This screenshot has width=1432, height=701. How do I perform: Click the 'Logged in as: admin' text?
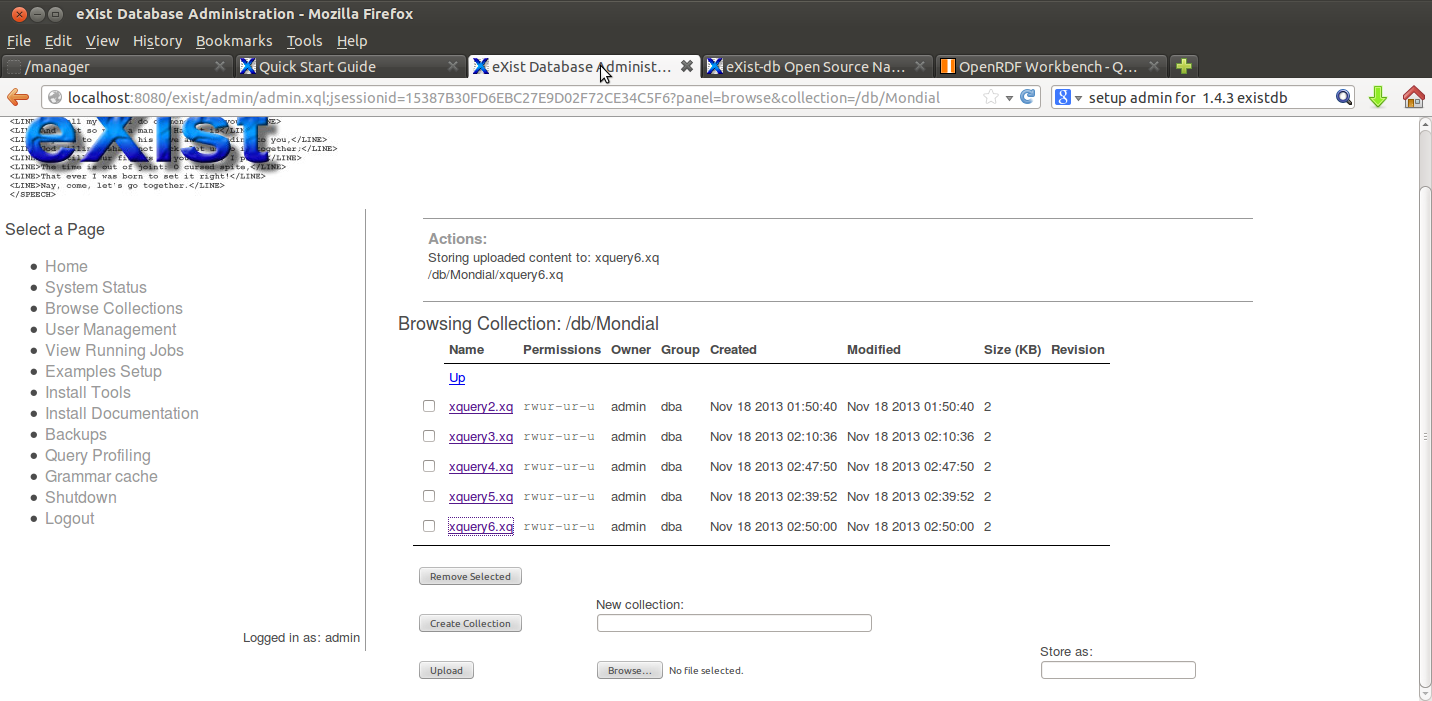coord(301,637)
